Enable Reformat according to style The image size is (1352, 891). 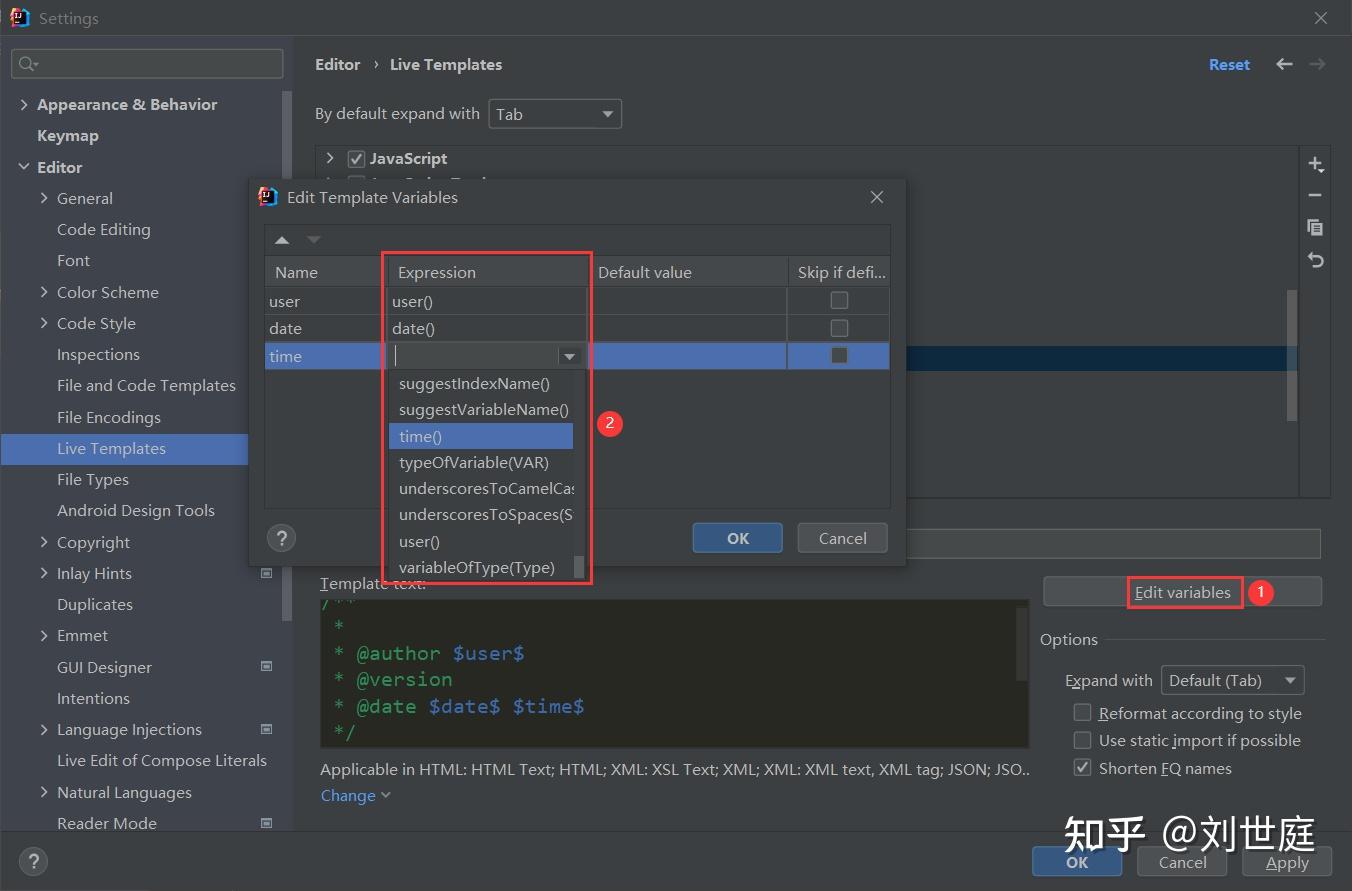pyautogui.click(x=1082, y=713)
